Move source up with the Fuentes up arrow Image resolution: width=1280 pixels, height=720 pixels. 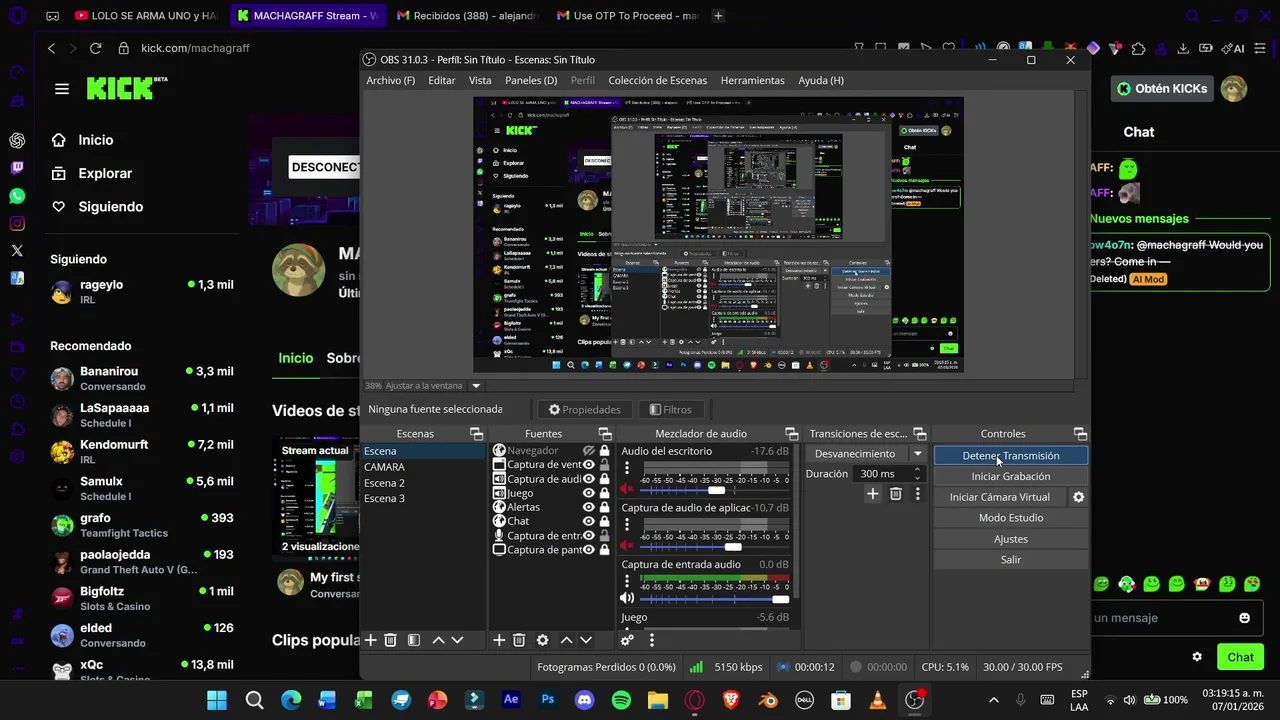point(566,640)
